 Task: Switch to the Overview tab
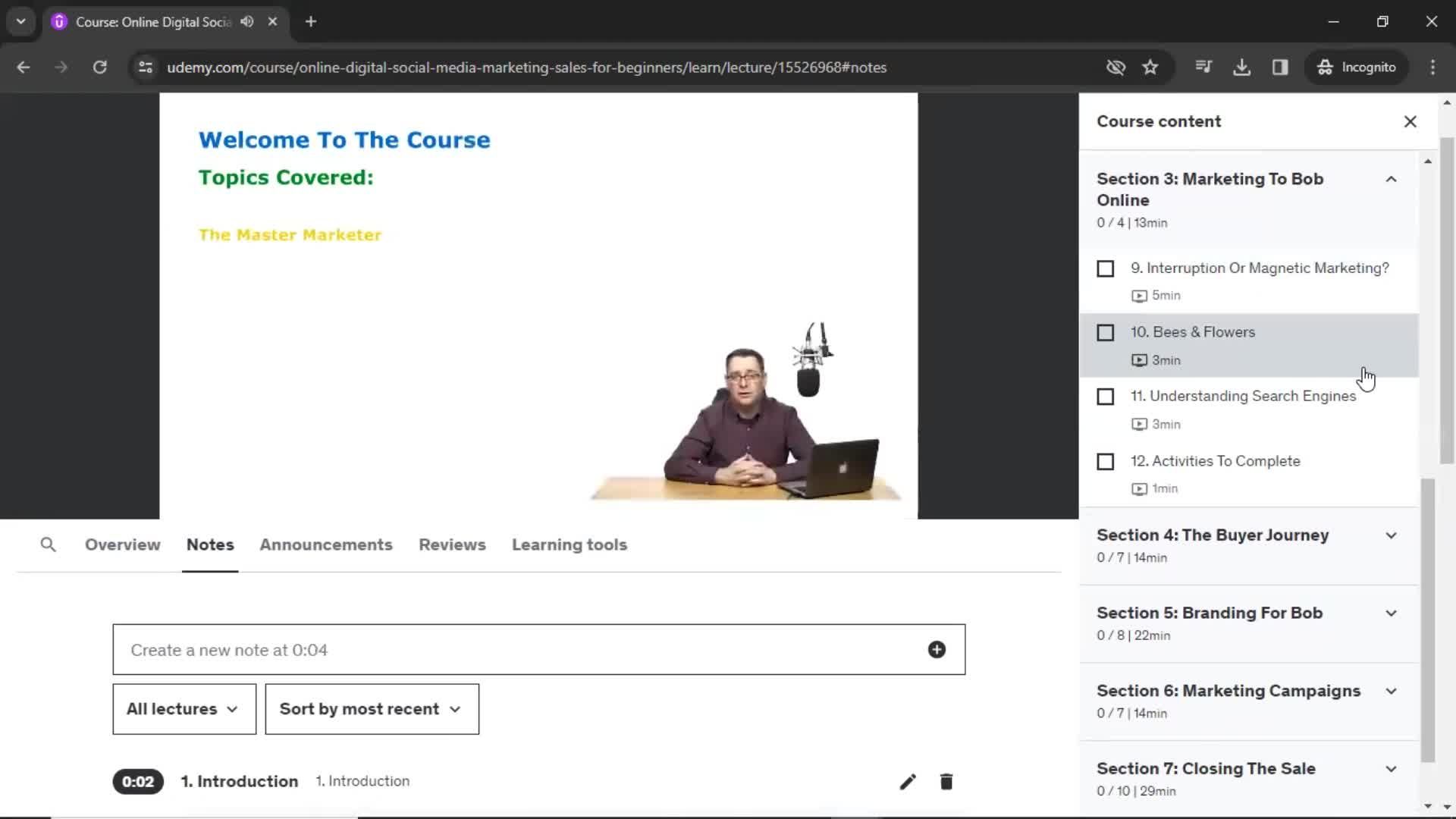point(122,544)
